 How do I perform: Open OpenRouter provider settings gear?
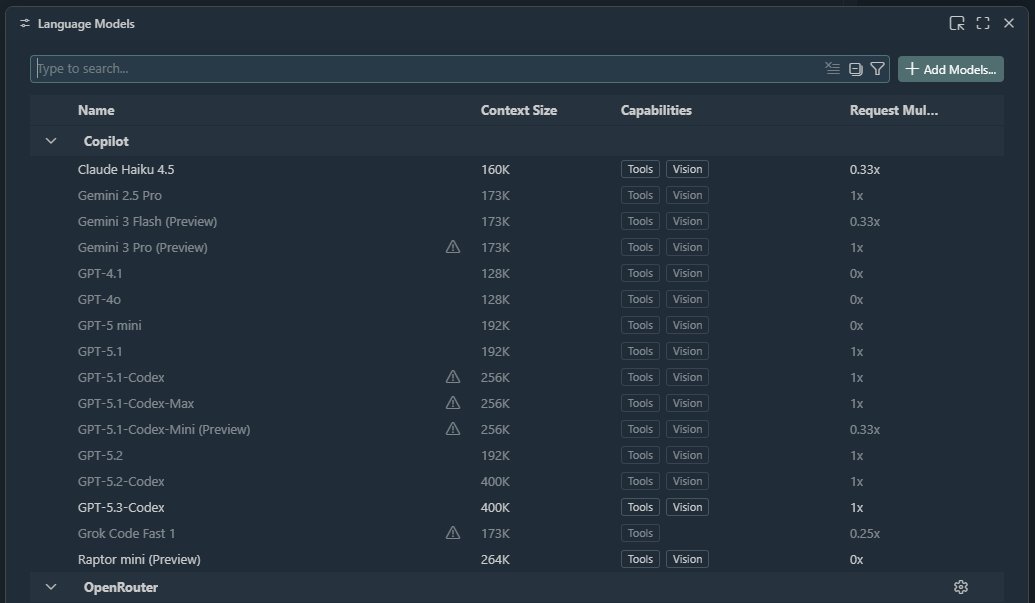pyautogui.click(x=961, y=587)
